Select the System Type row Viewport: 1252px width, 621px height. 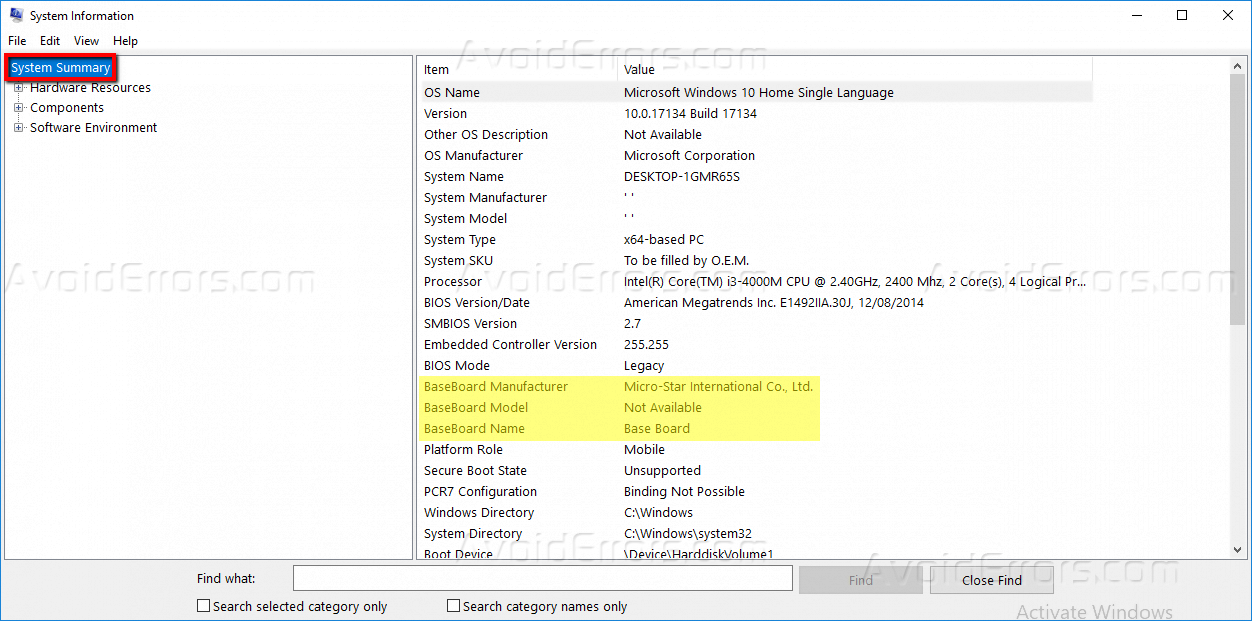pos(459,239)
